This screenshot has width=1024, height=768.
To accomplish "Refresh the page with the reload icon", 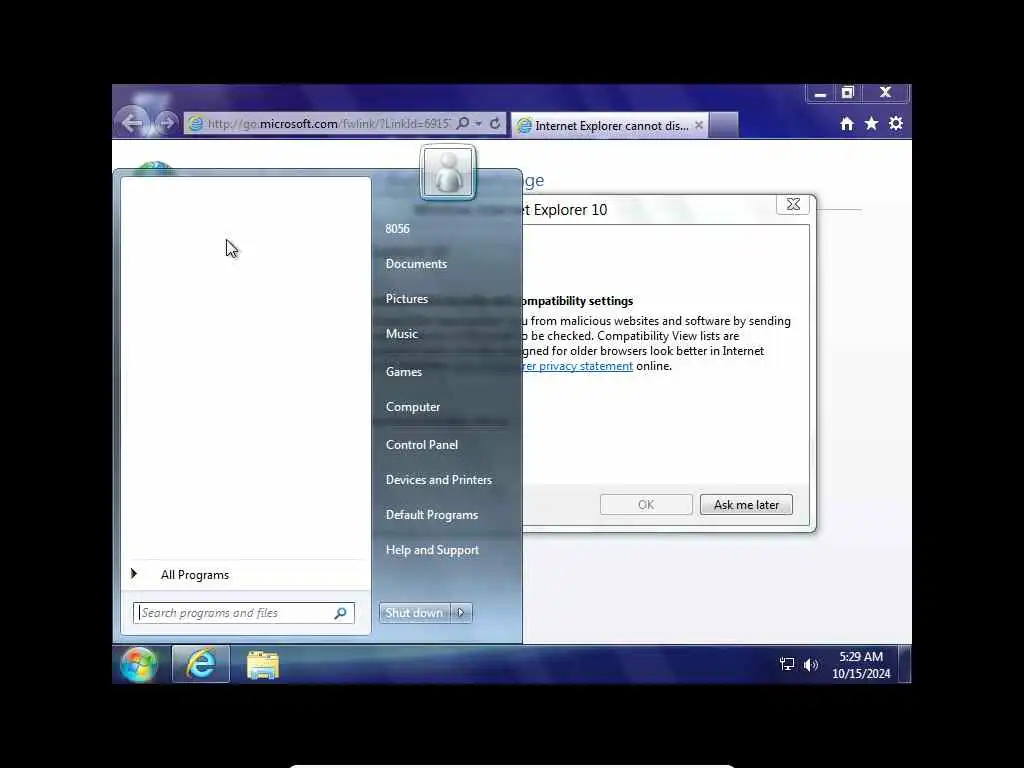I will point(495,123).
